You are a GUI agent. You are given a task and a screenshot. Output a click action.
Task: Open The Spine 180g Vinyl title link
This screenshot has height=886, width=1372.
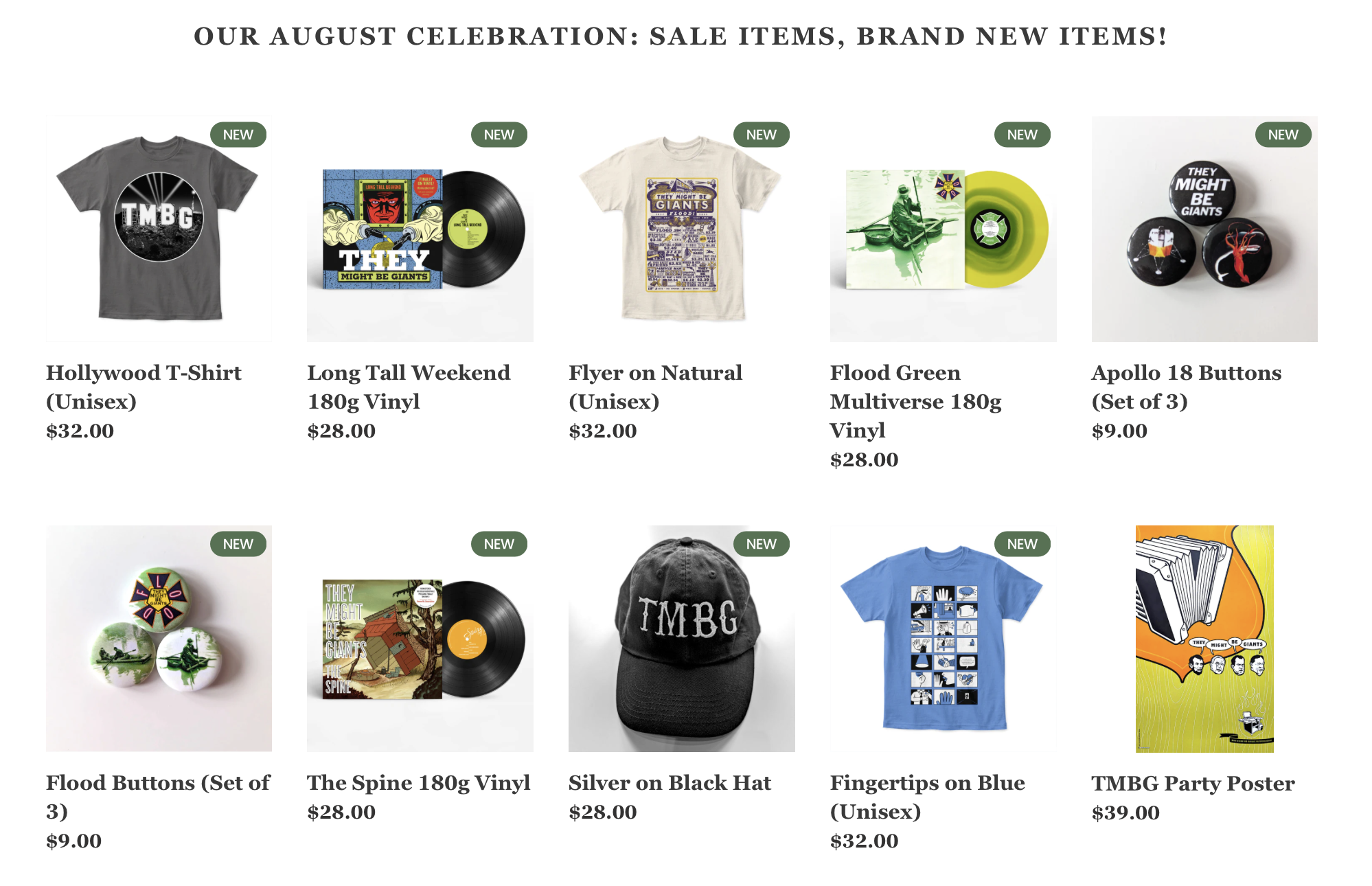(418, 783)
